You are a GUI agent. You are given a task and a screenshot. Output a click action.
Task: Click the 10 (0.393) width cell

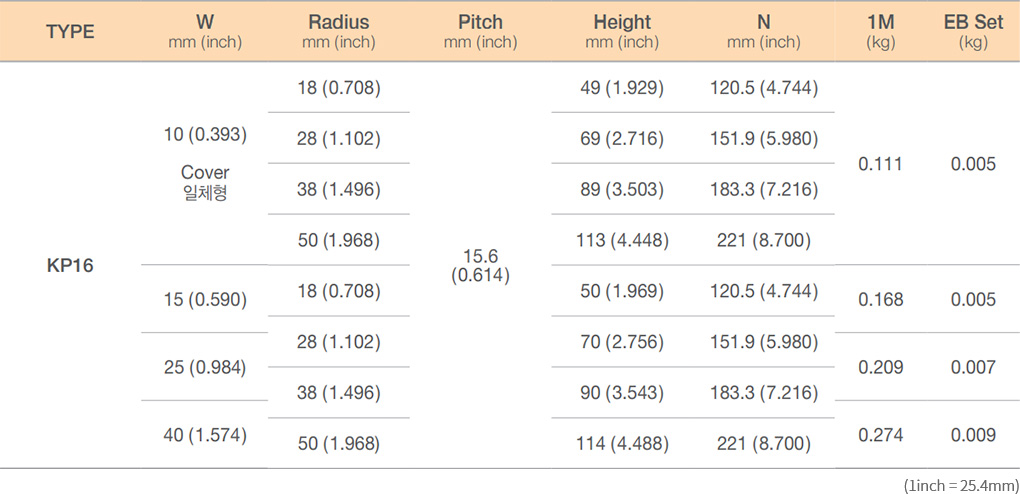click(205, 134)
